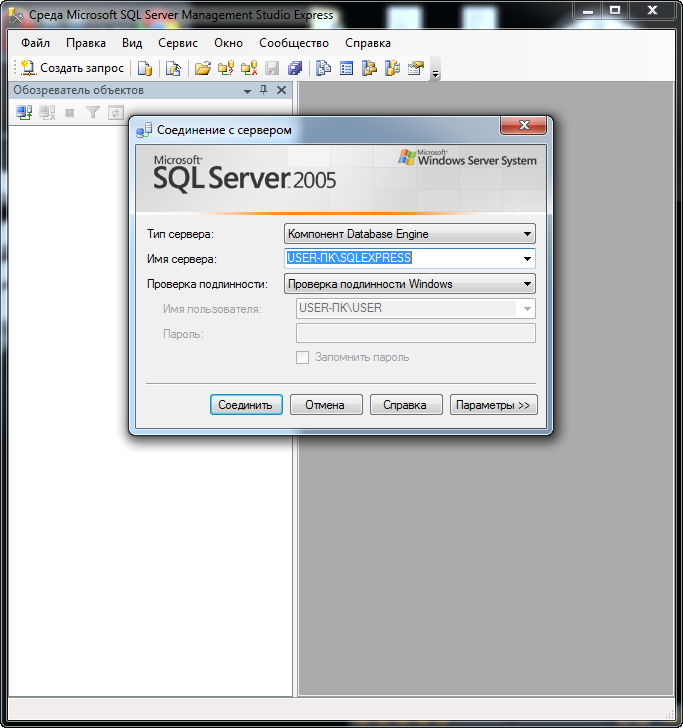Open a file using the folder icon
This screenshot has height=728, width=683.
click(202, 68)
